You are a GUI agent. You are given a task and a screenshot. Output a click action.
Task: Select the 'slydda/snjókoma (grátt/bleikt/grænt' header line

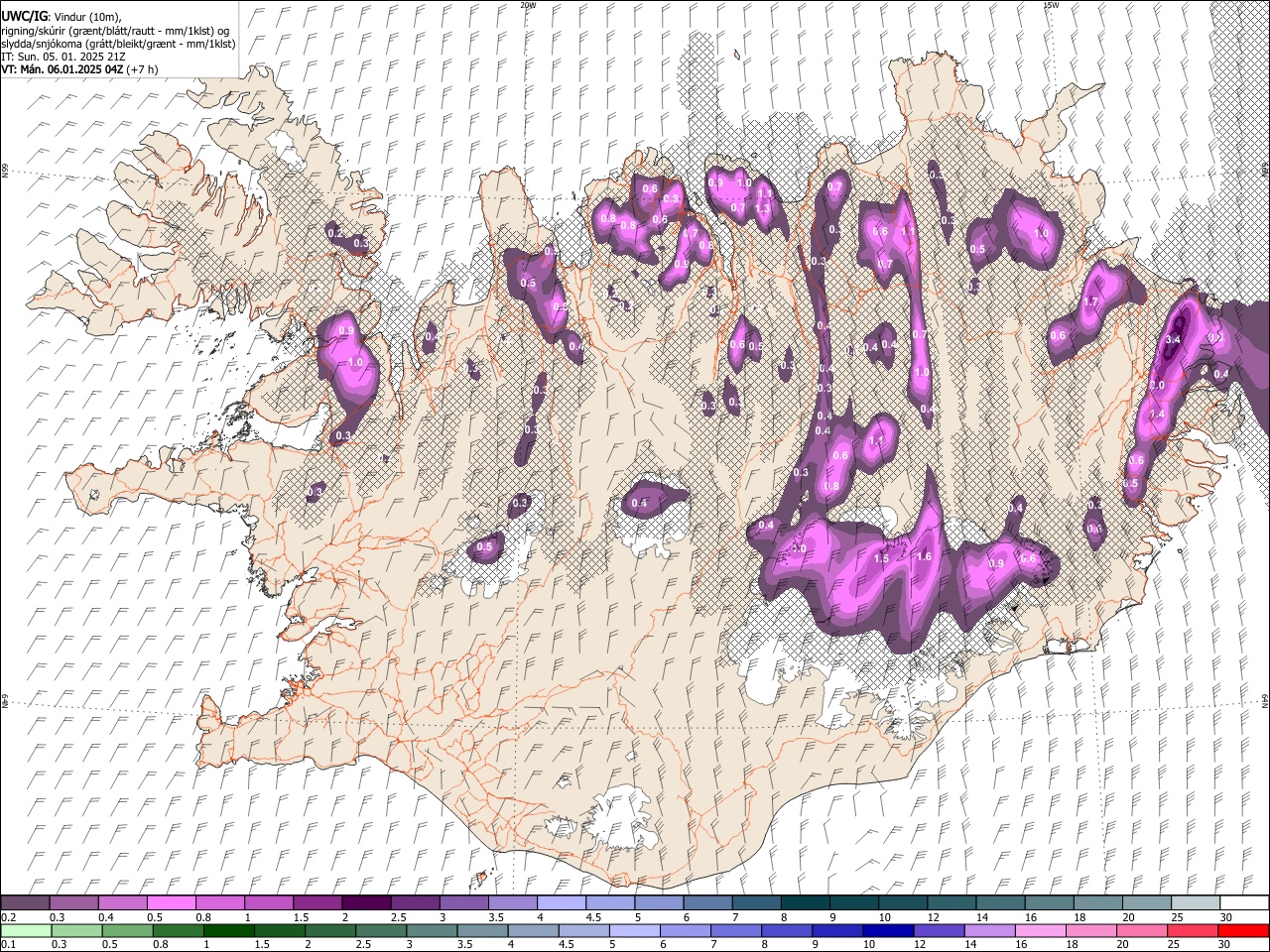[x=118, y=44]
